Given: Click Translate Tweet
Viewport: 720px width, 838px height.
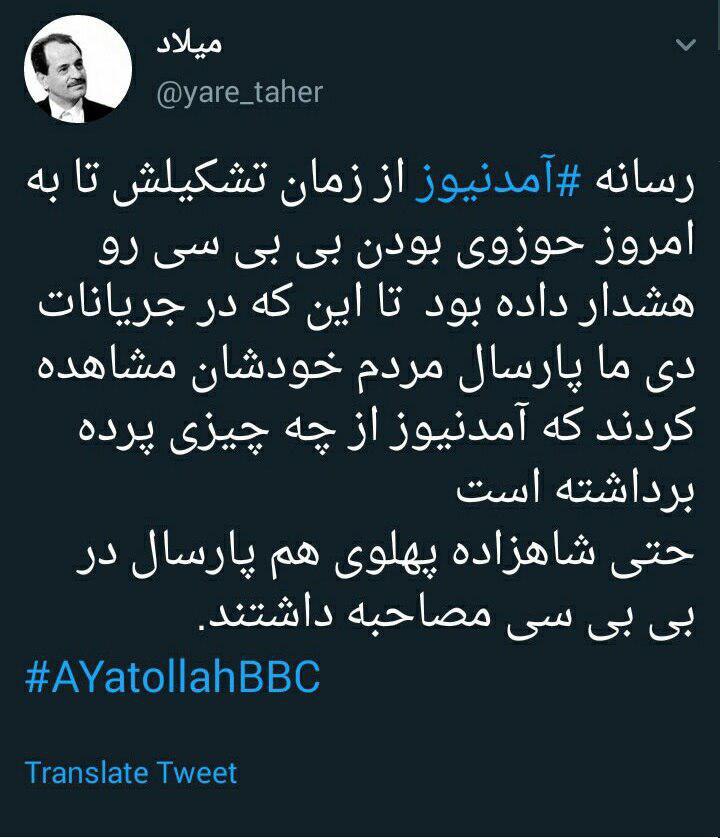Looking at the screenshot, I should coord(131,773).
